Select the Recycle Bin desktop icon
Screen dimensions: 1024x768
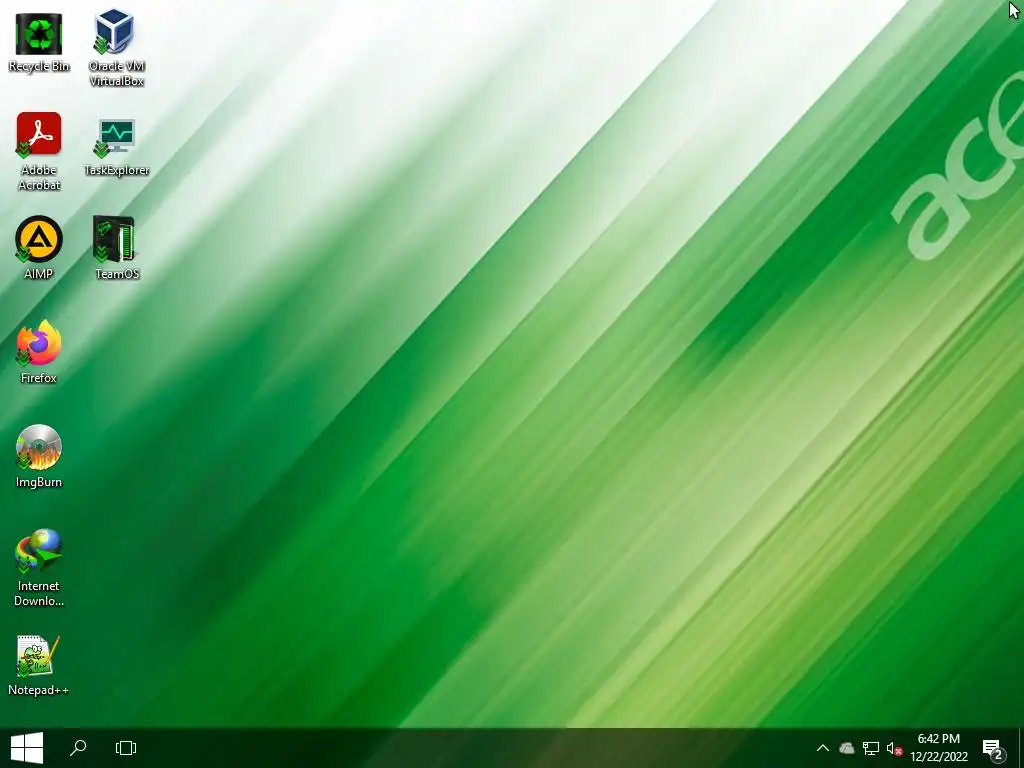tap(39, 43)
